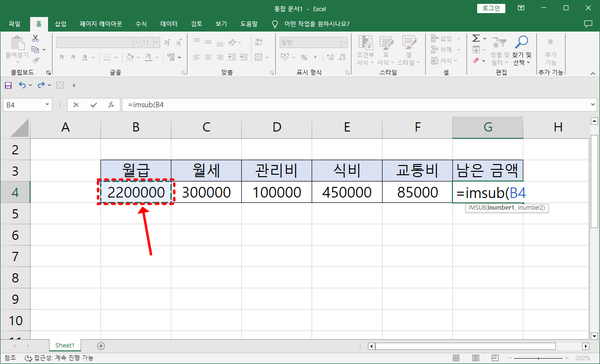The width and height of the screenshot is (600, 364).
Task: Click the Wrap Text icon in alignment group
Action: (259, 42)
